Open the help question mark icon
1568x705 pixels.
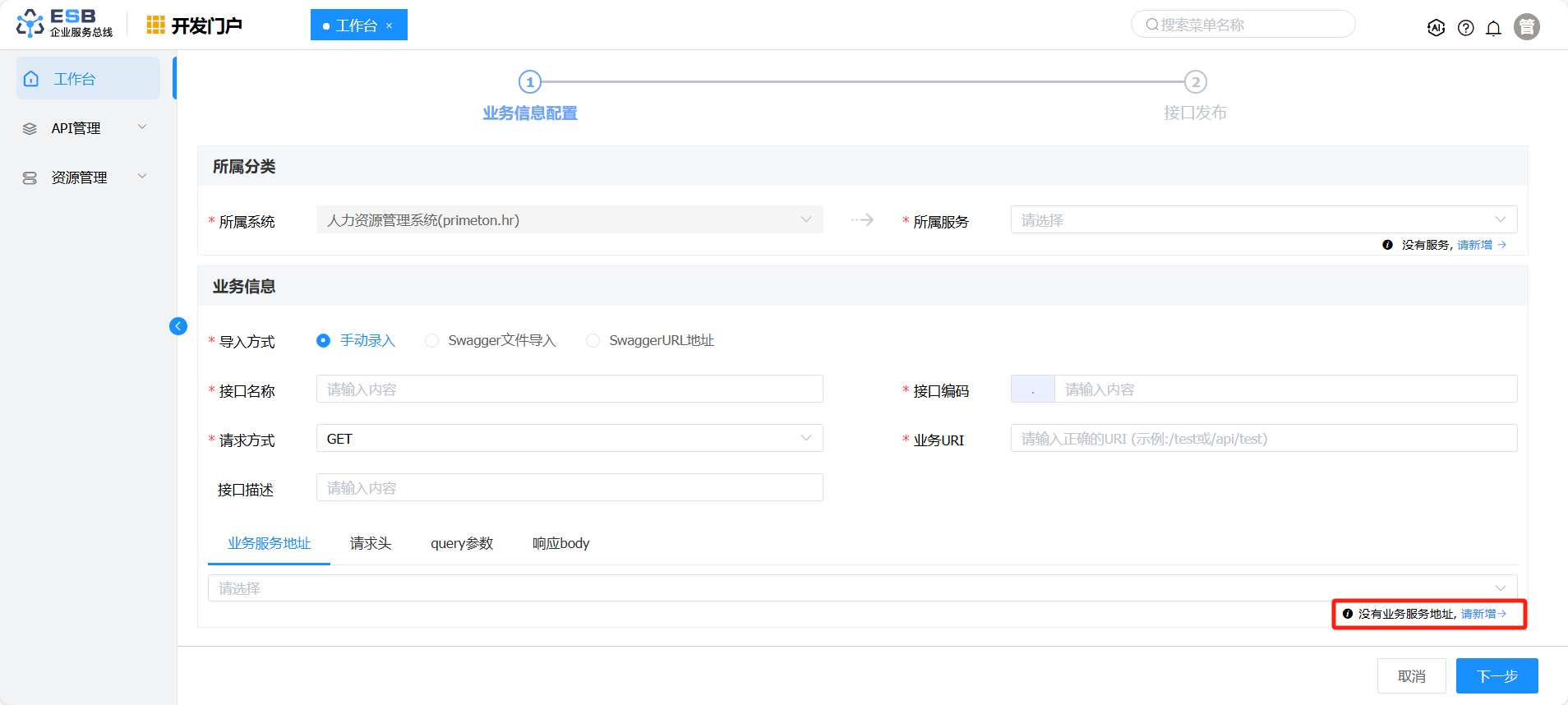(x=1465, y=28)
